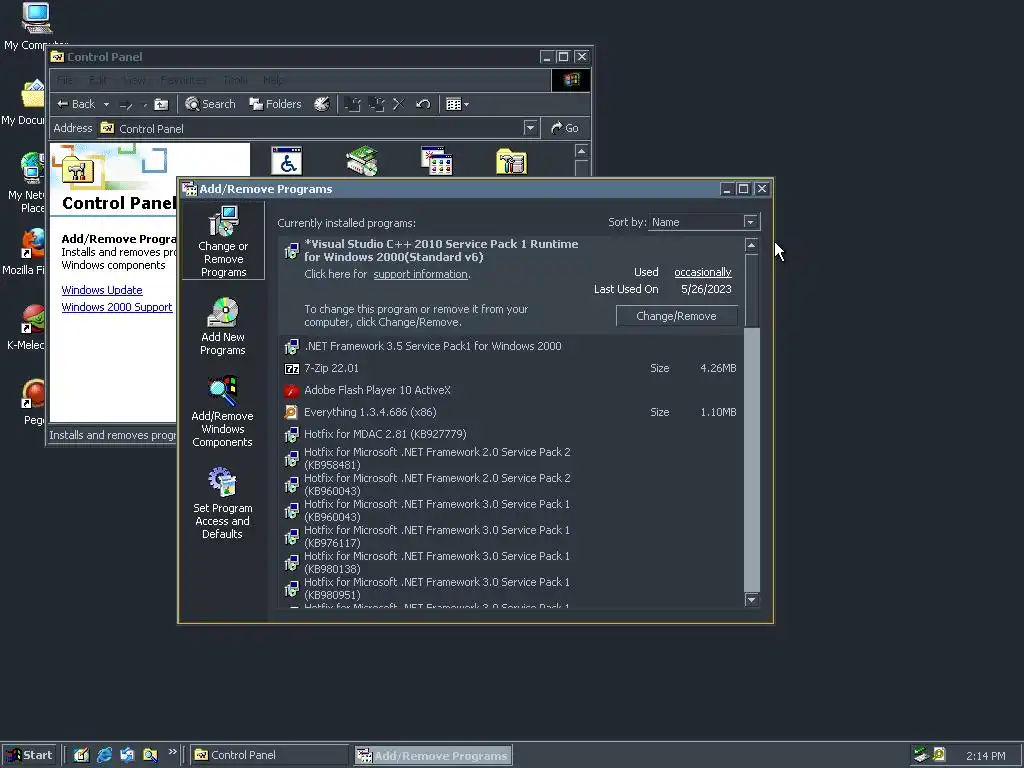Viewport: 1024px width, 768px height.
Task: Click the taskbar clock showing 2:14 PM
Action: pyautogui.click(x=985, y=756)
